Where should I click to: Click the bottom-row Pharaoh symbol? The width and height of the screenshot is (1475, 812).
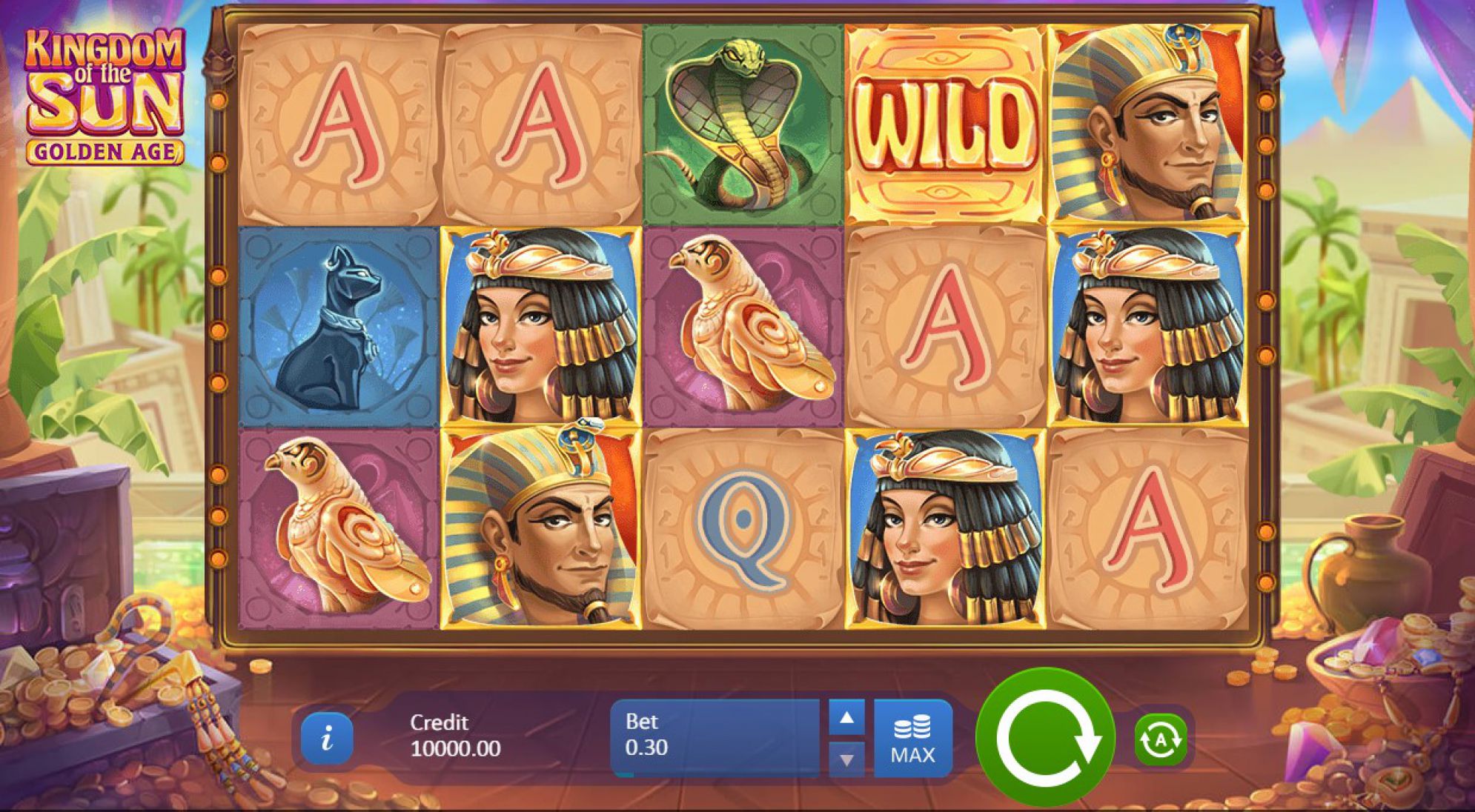541,528
